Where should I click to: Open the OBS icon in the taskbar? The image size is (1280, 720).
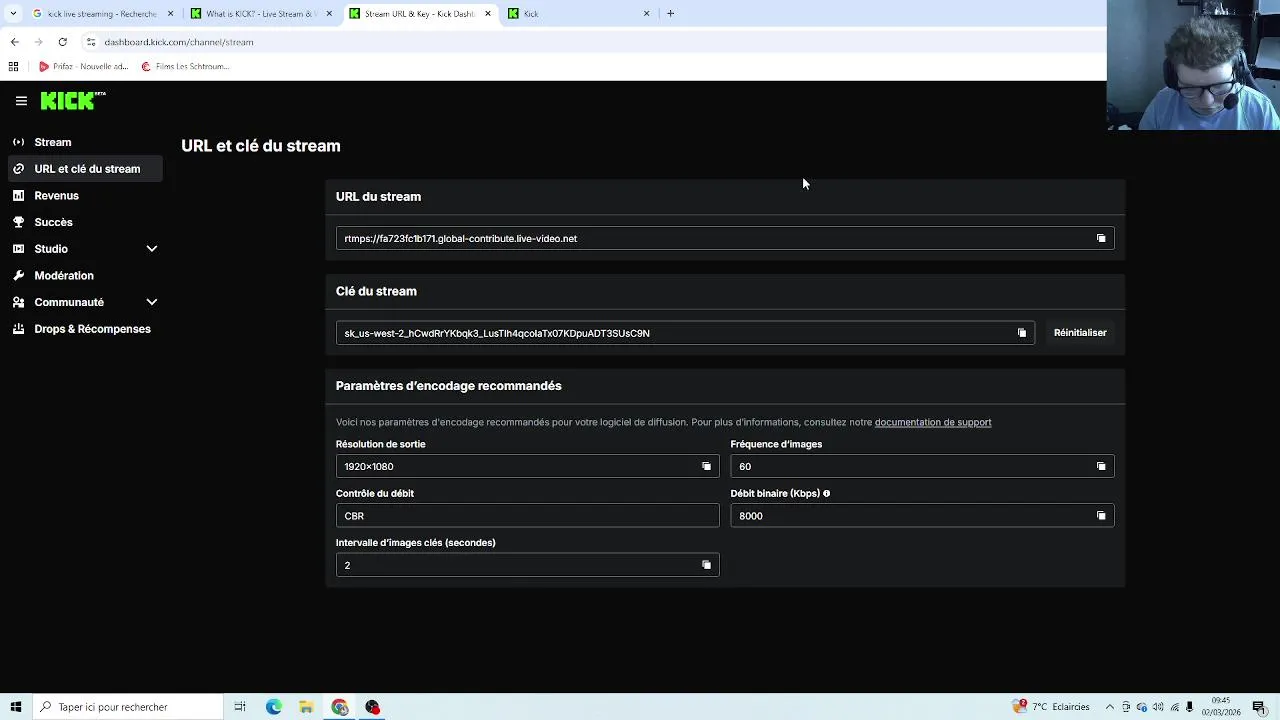point(373,707)
